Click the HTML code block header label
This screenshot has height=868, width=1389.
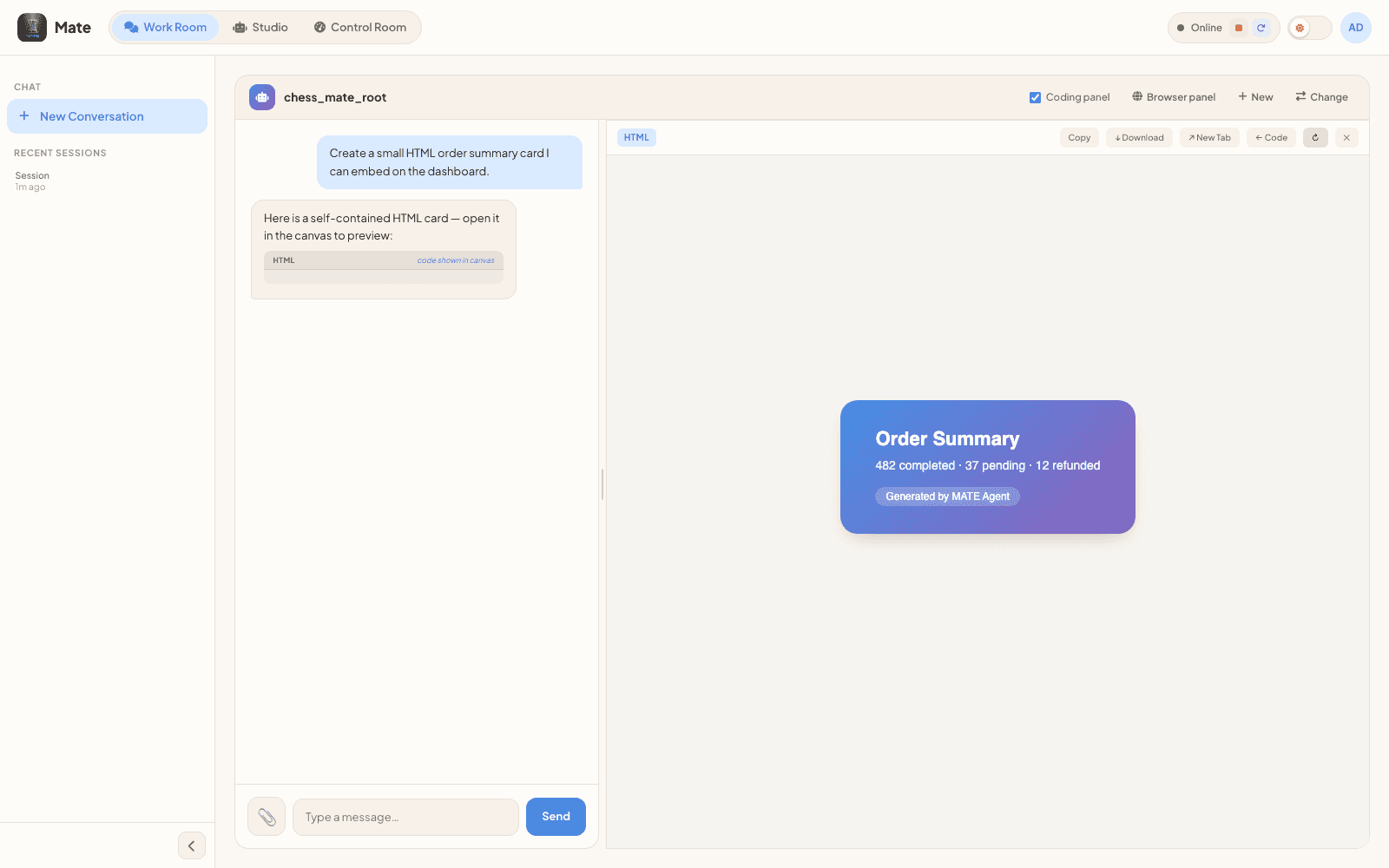tap(284, 260)
